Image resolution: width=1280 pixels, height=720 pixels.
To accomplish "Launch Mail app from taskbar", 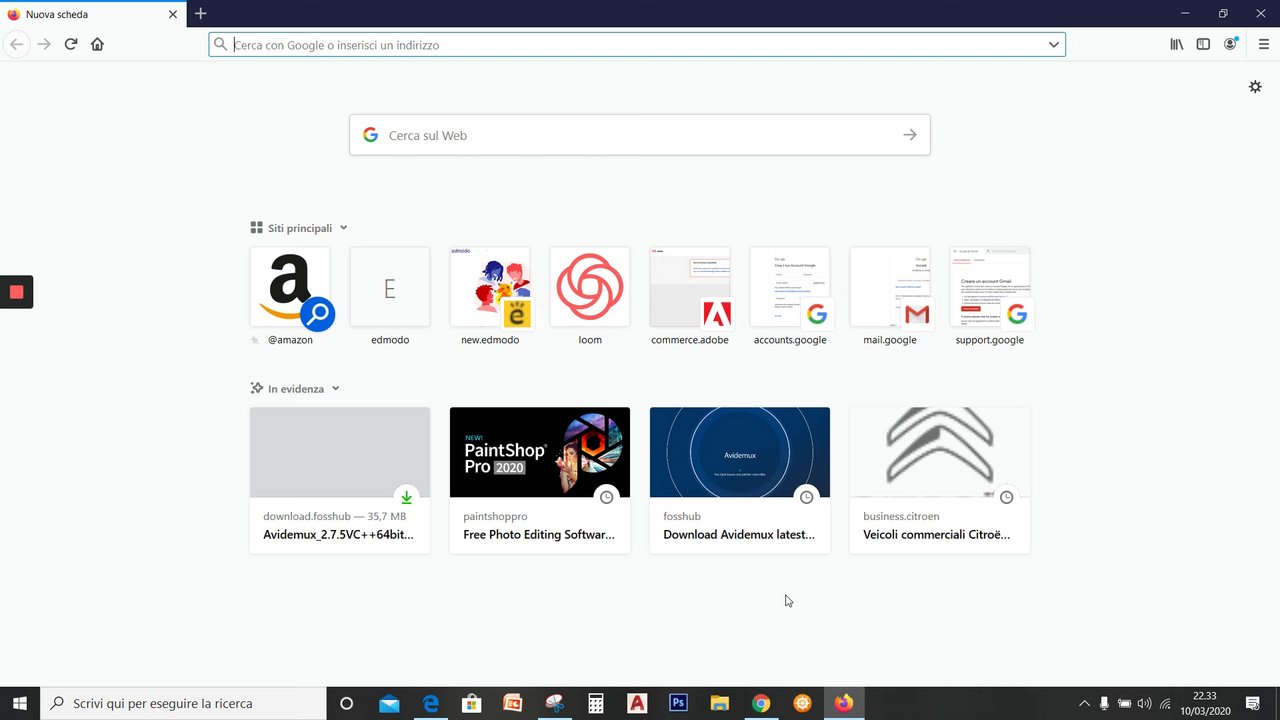I will (x=389, y=703).
